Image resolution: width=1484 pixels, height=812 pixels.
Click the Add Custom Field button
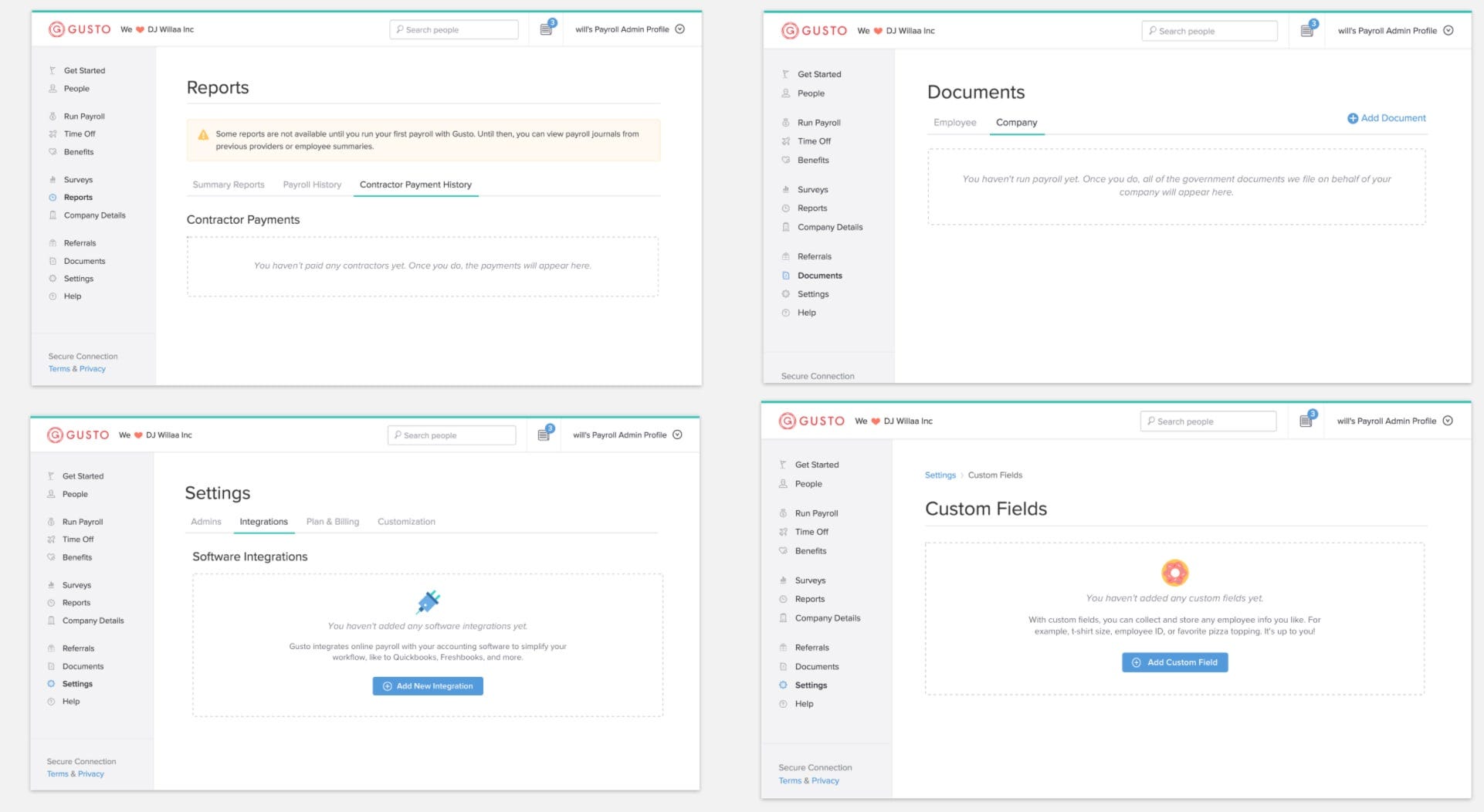click(1175, 662)
